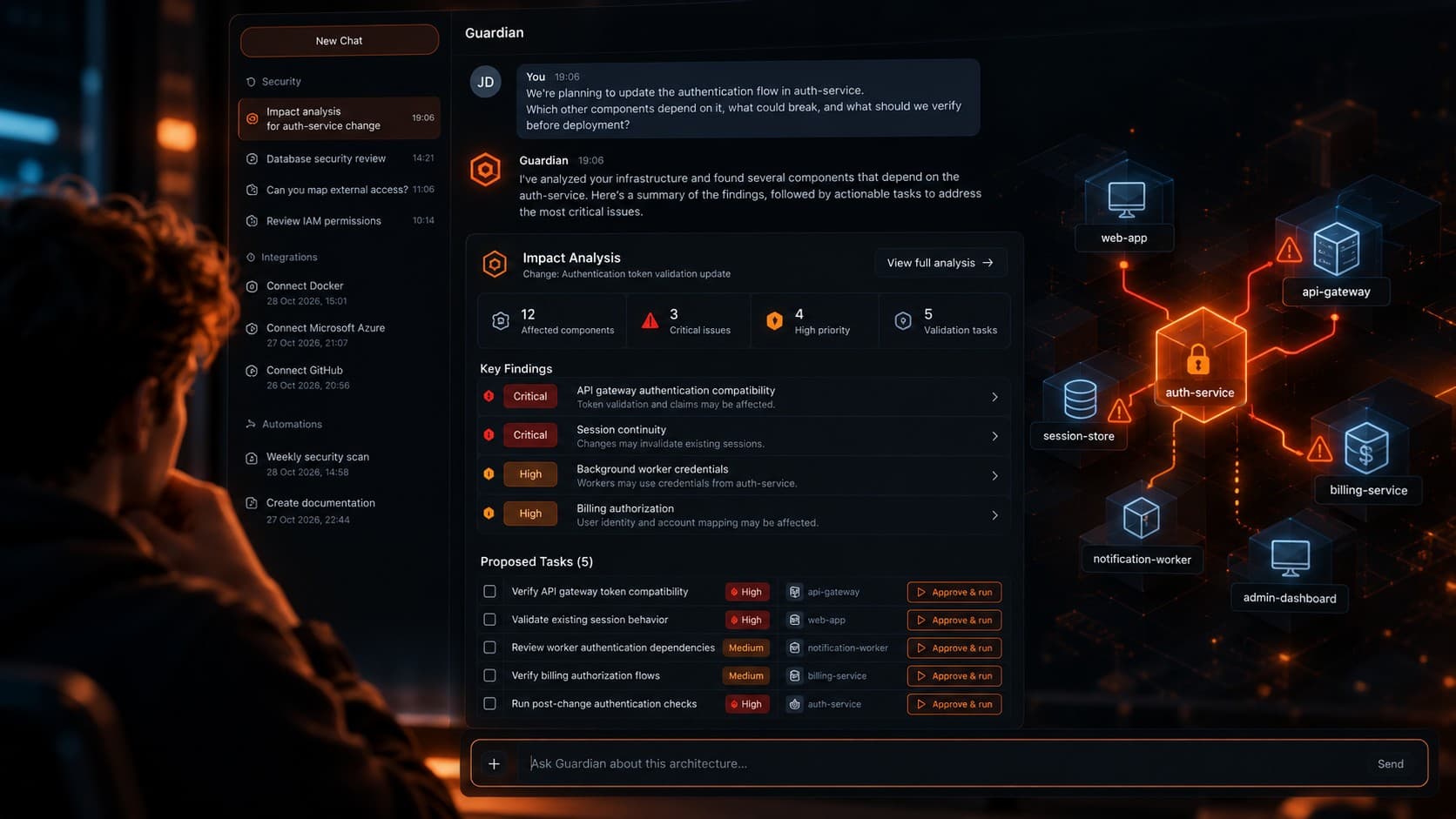Select the Connect GitHub integration entry
This screenshot has width=1456, height=819.
339,377
